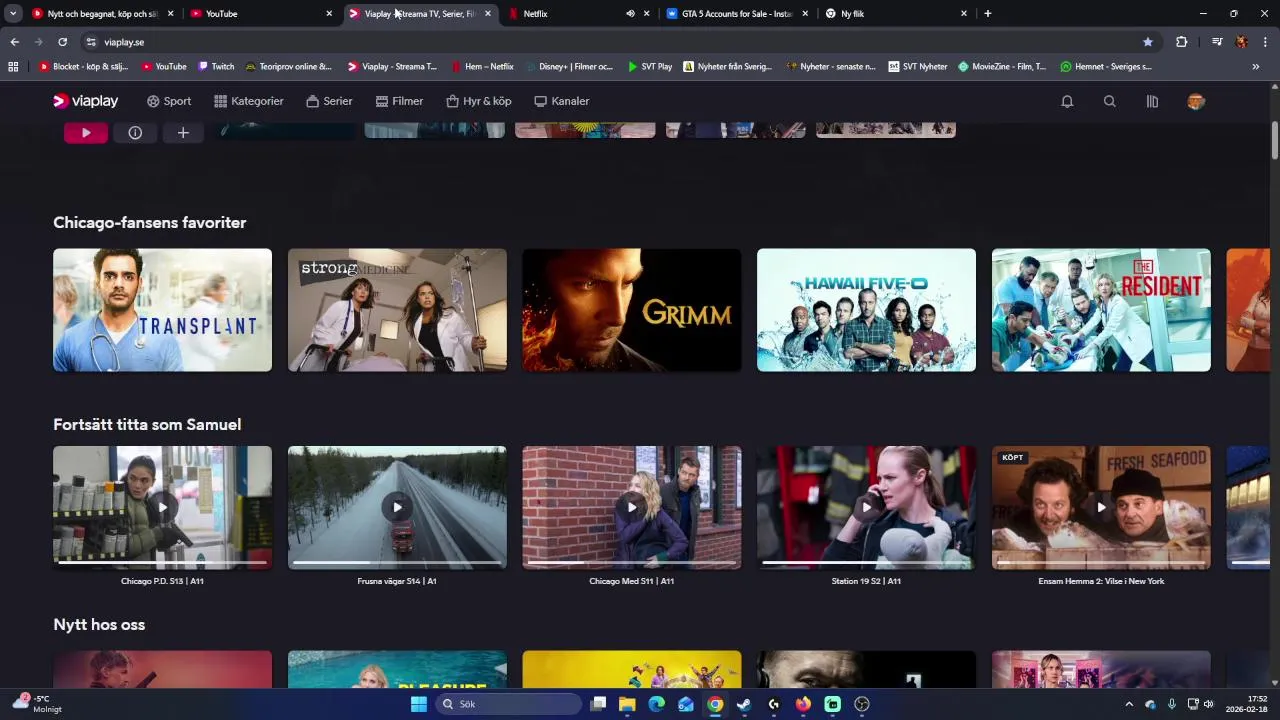This screenshot has height=720, width=1280.
Task: Reload the Viaplay page
Action: click(62, 42)
